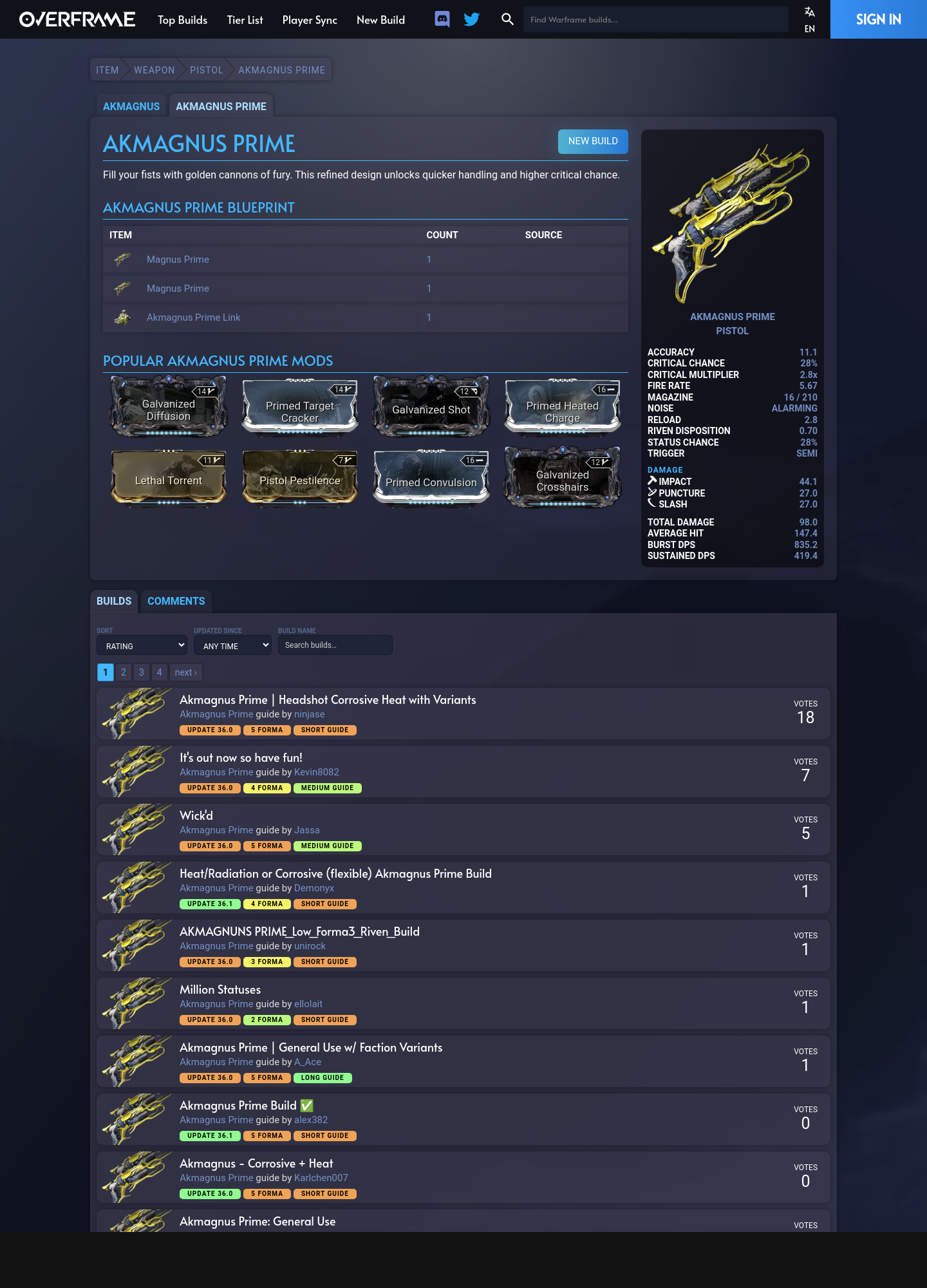Click Pistol breadcrumb
The image size is (927, 1288).
(206, 70)
